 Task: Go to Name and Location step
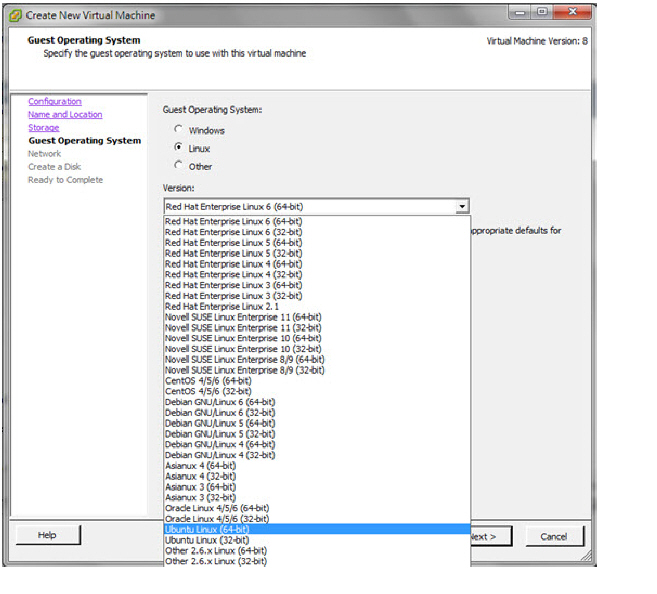click(x=65, y=114)
